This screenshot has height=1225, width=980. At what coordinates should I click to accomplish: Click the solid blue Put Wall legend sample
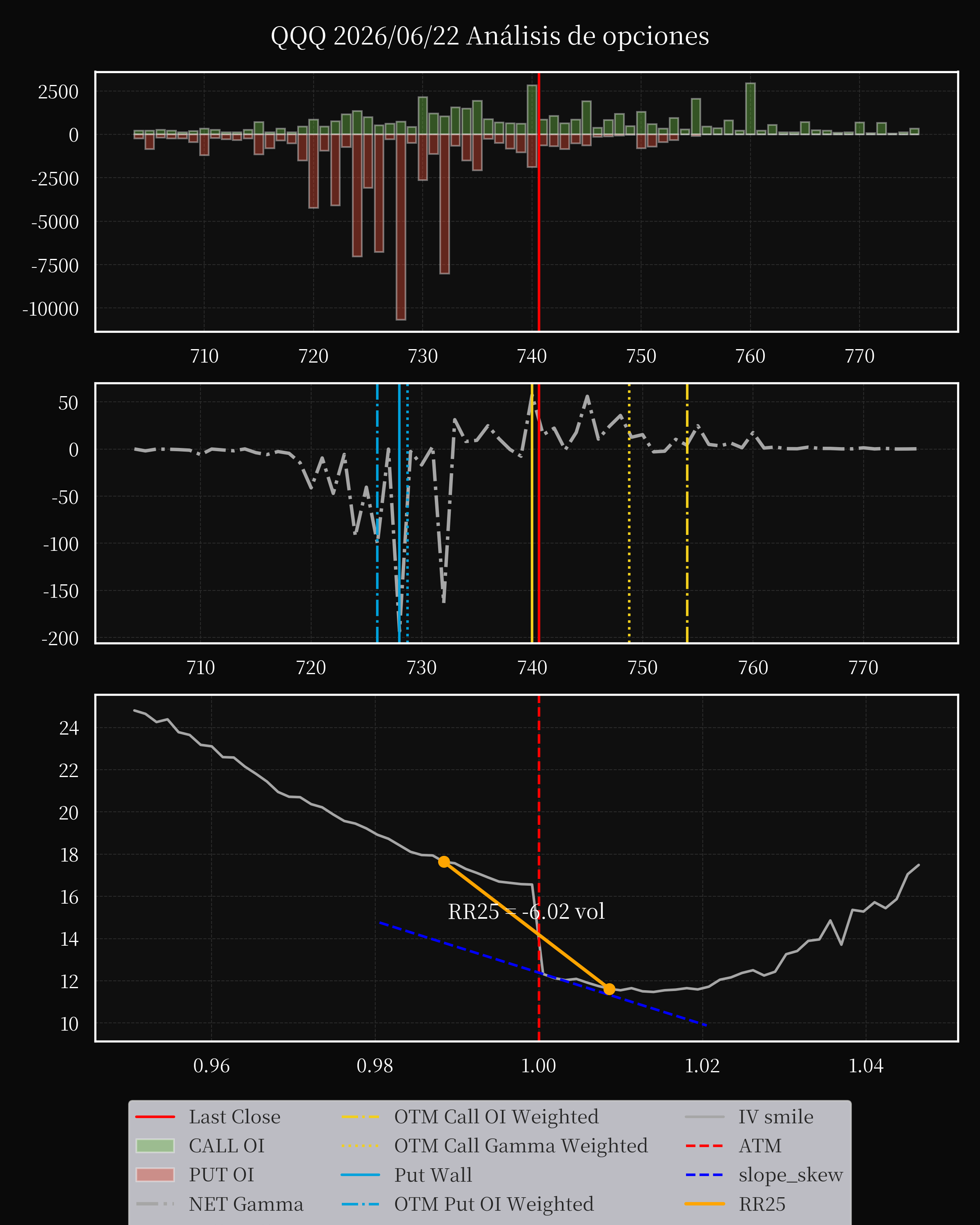click(x=361, y=1174)
